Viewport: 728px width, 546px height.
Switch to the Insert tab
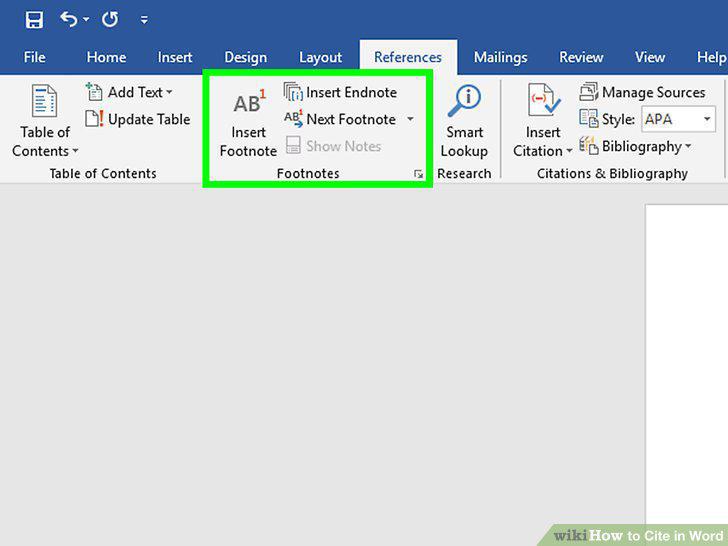175,57
